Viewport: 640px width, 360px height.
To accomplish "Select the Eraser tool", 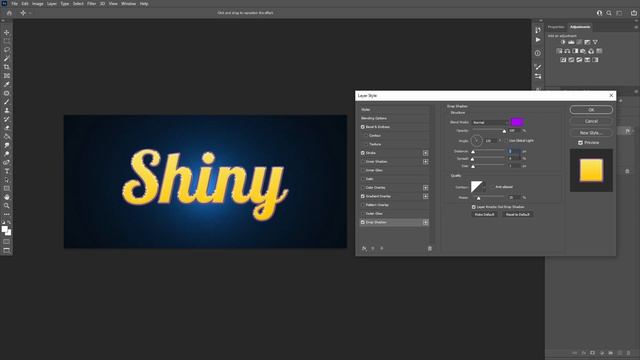I will tap(7, 128).
